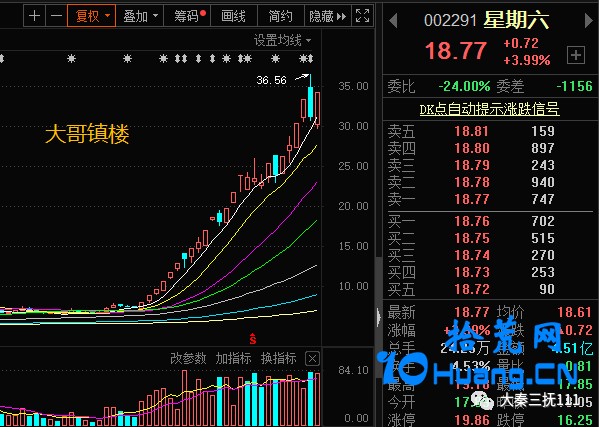Image resolution: width=599 pixels, height=427 pixels.
Task: Click the minus zoom-out chart button
Action: pyautogui.click(x=56, y=16)
